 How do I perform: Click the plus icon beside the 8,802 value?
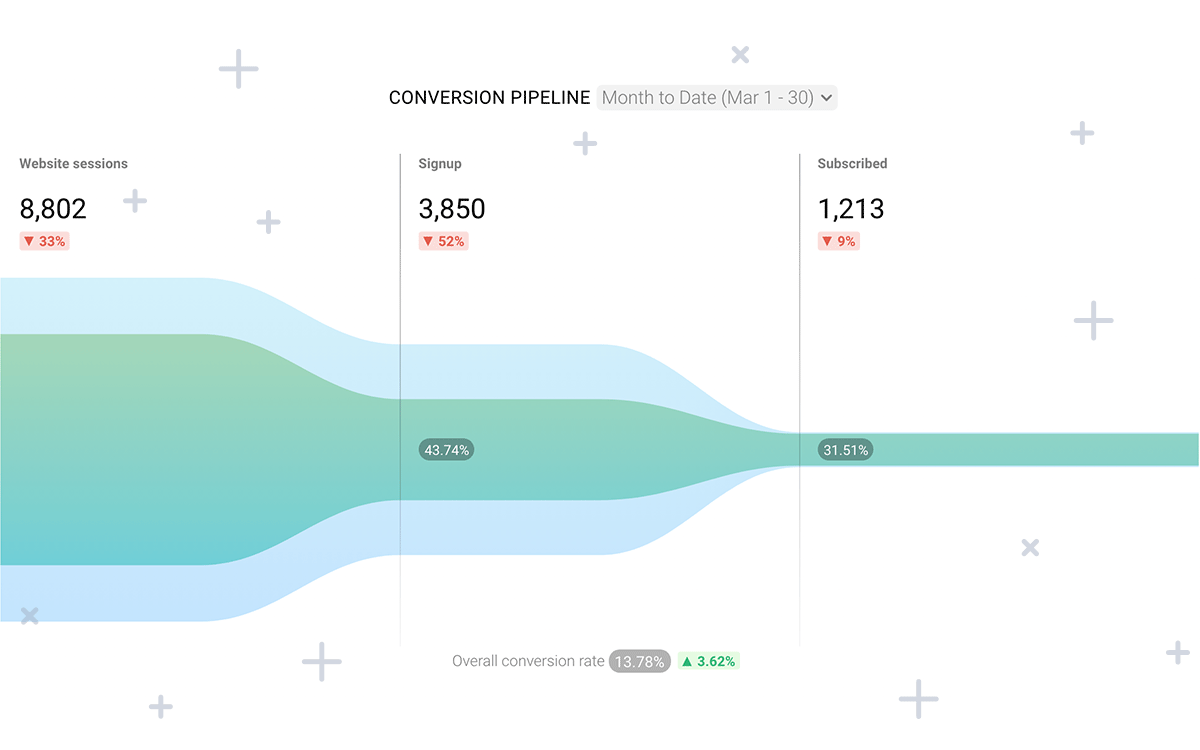[x=133, y=201]
